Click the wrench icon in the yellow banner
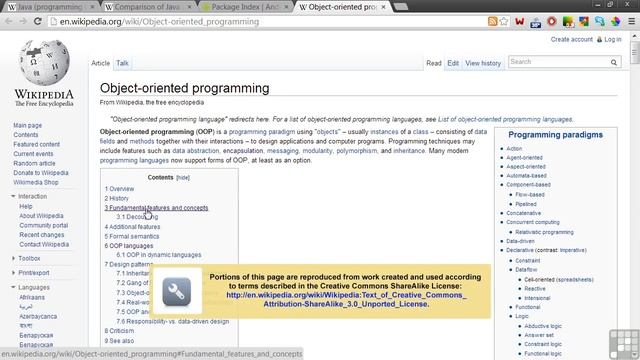This screenshot has width=640, height=360. [x=176, y=291]
